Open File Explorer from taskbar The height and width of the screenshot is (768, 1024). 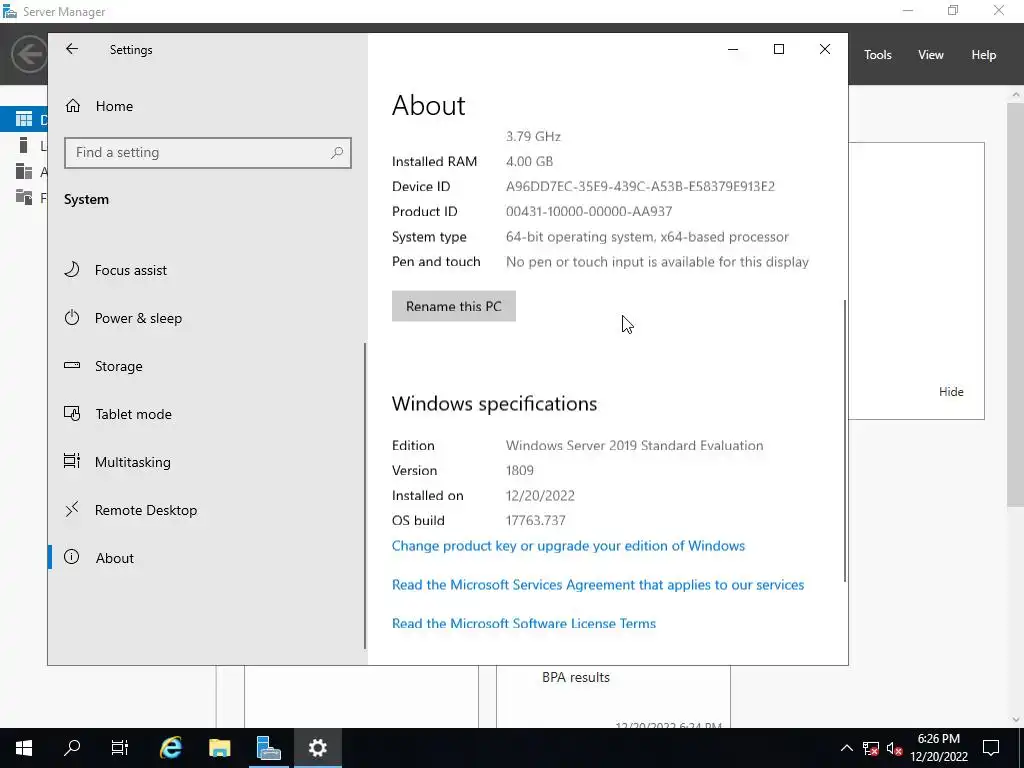click(x=219, y=748)
